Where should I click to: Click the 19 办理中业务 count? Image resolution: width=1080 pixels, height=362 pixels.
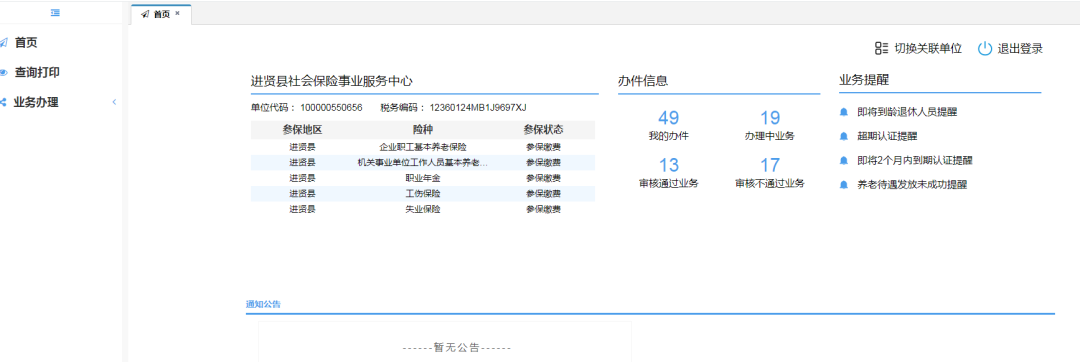tap(769, 118)
